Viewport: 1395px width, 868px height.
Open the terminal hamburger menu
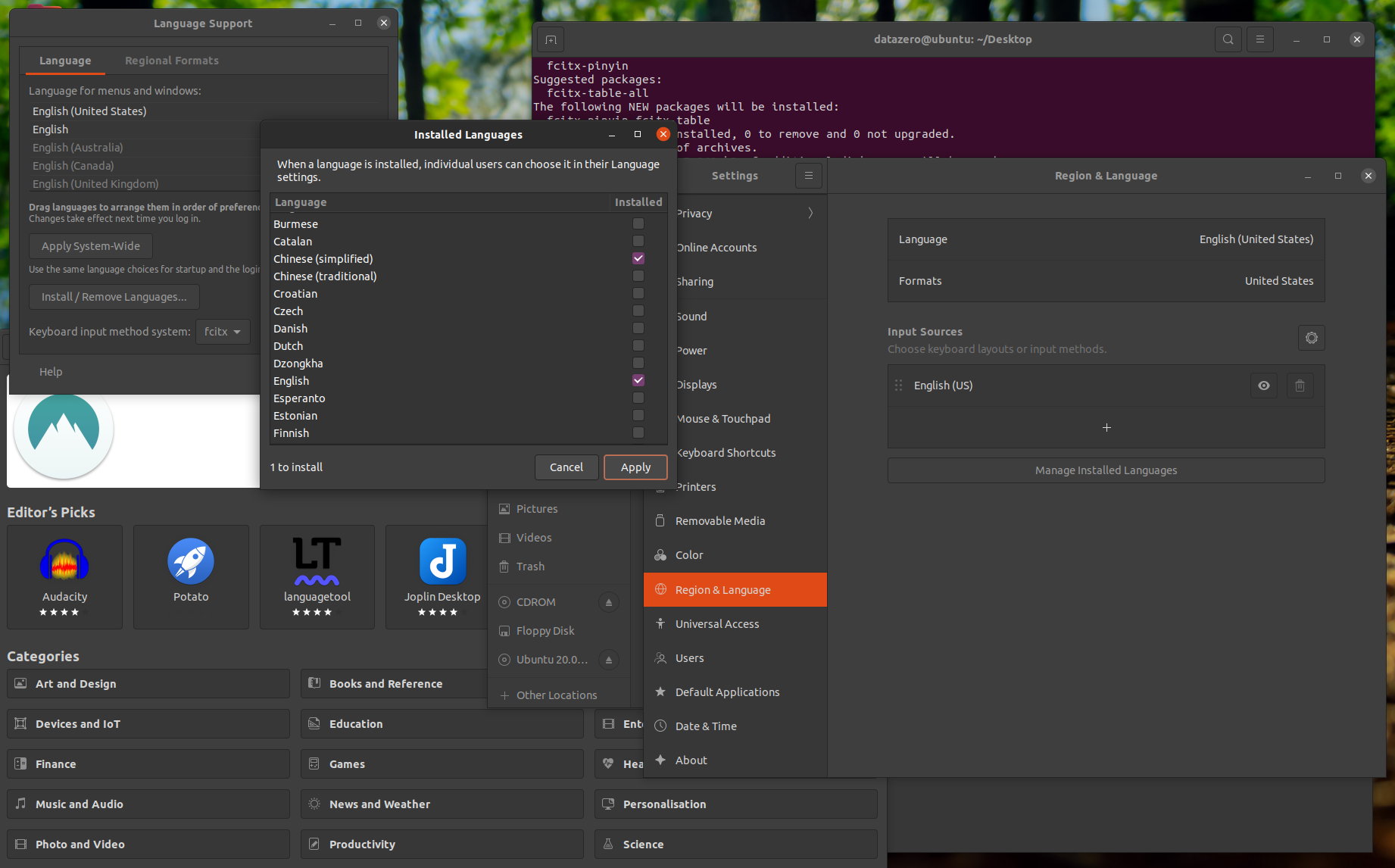click(1260, 39)
